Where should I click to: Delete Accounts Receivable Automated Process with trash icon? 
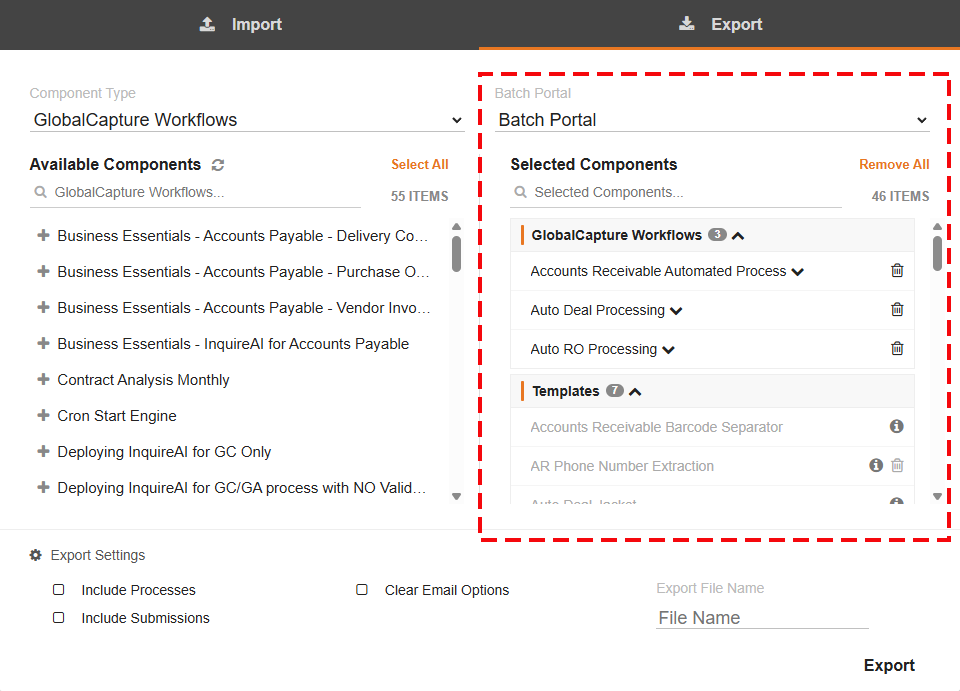pyautogui.click(x=897, y=270)
